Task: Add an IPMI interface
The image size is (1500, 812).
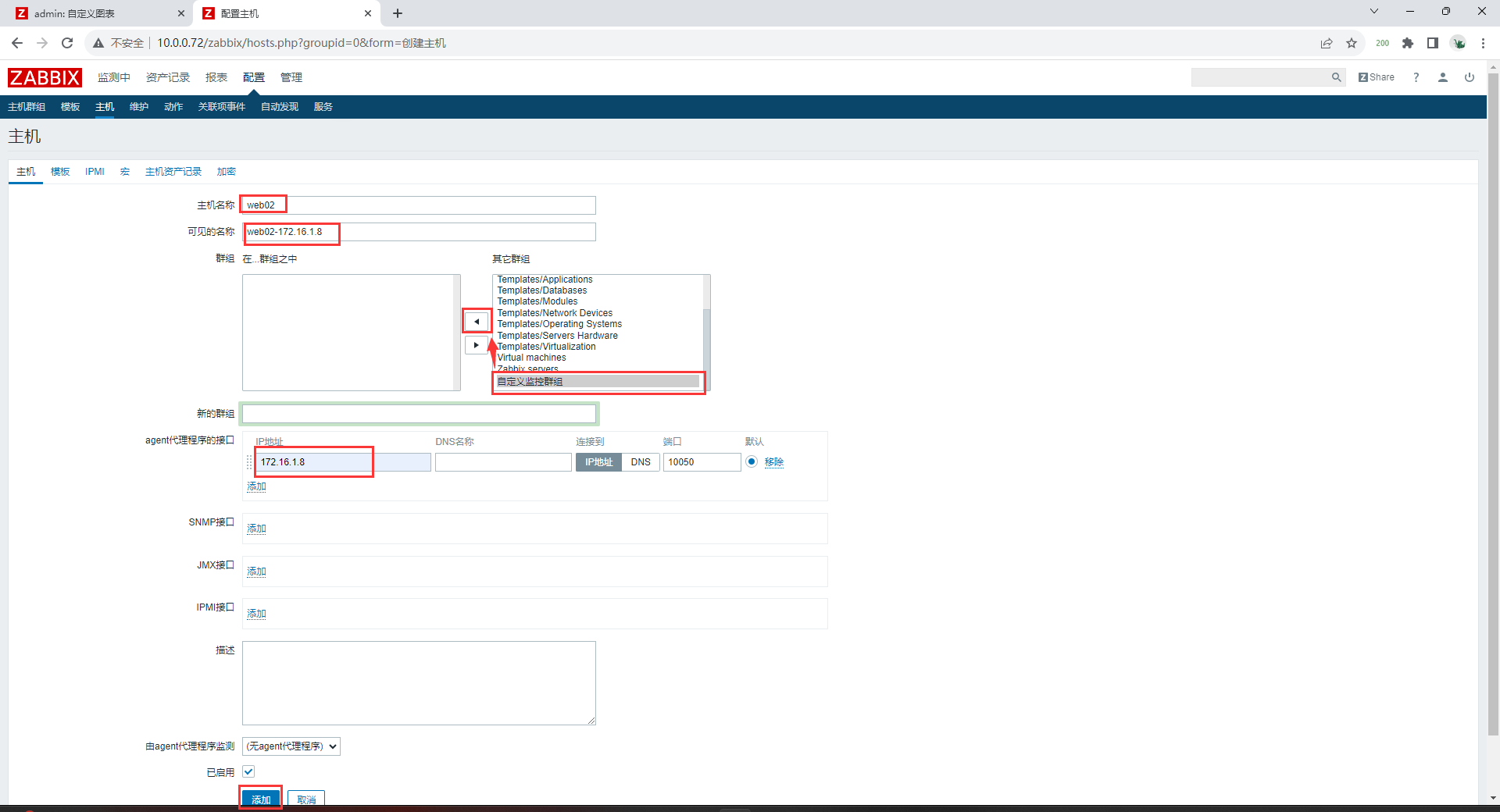Action: [256, 614]
